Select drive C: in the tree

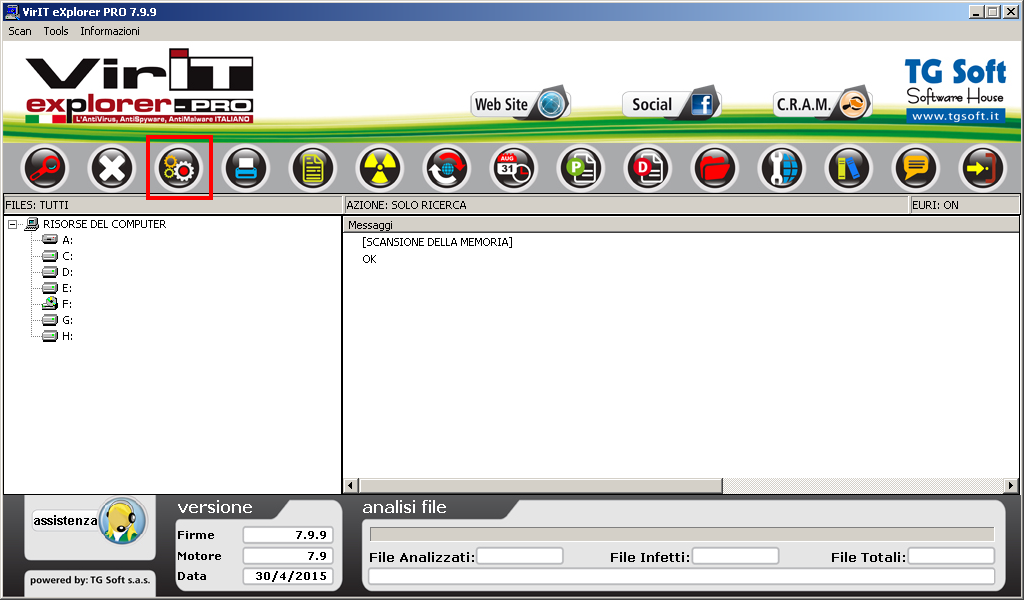click(67, 256)
